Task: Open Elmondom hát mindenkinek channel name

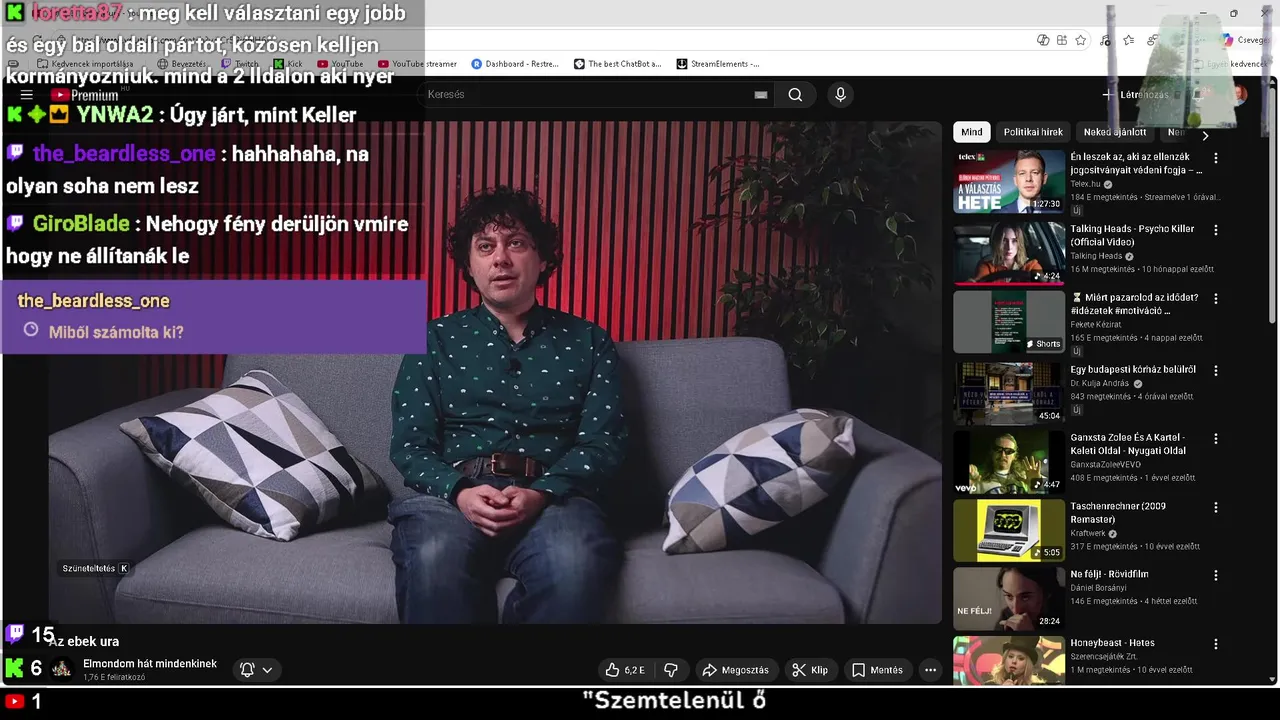Action: tap(150, 664)
